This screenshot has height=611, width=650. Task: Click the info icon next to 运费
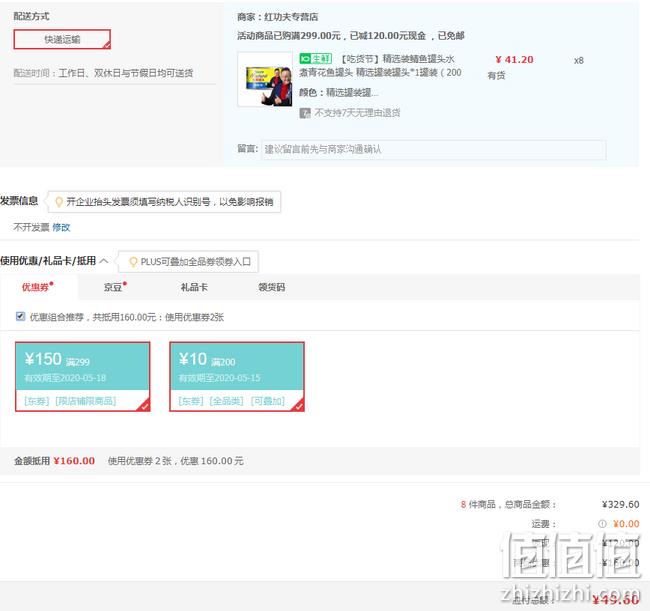point(602,524)
